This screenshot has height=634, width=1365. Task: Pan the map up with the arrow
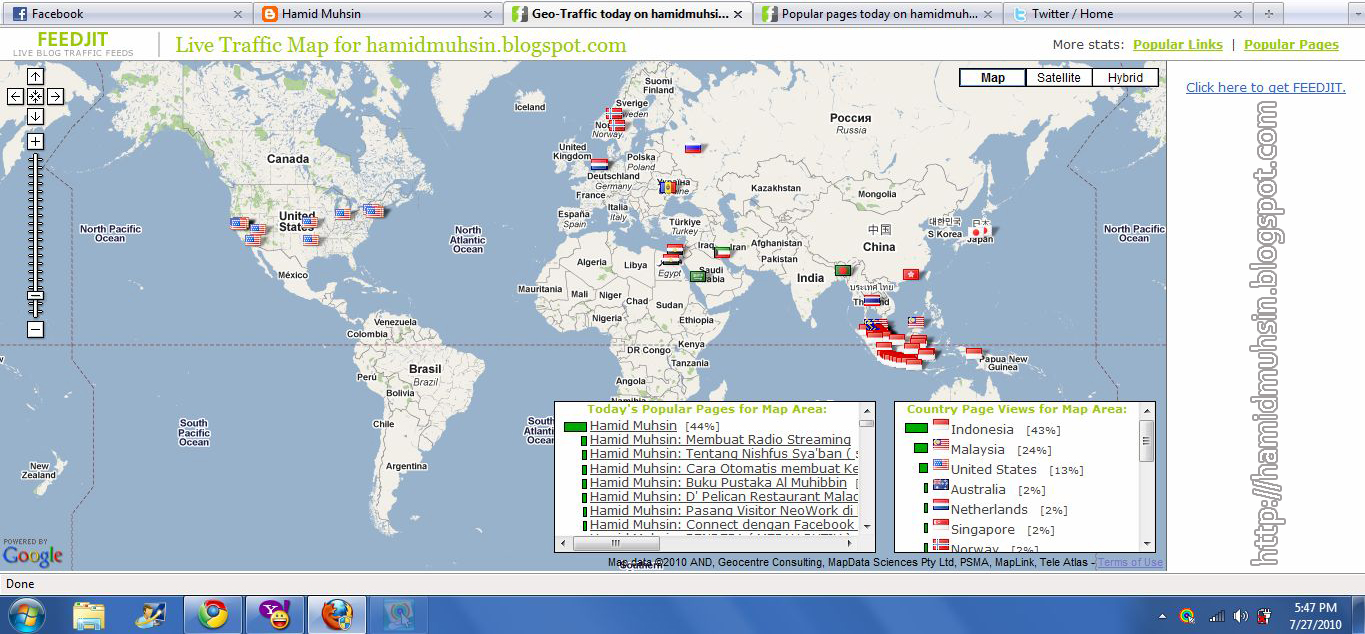35,77
